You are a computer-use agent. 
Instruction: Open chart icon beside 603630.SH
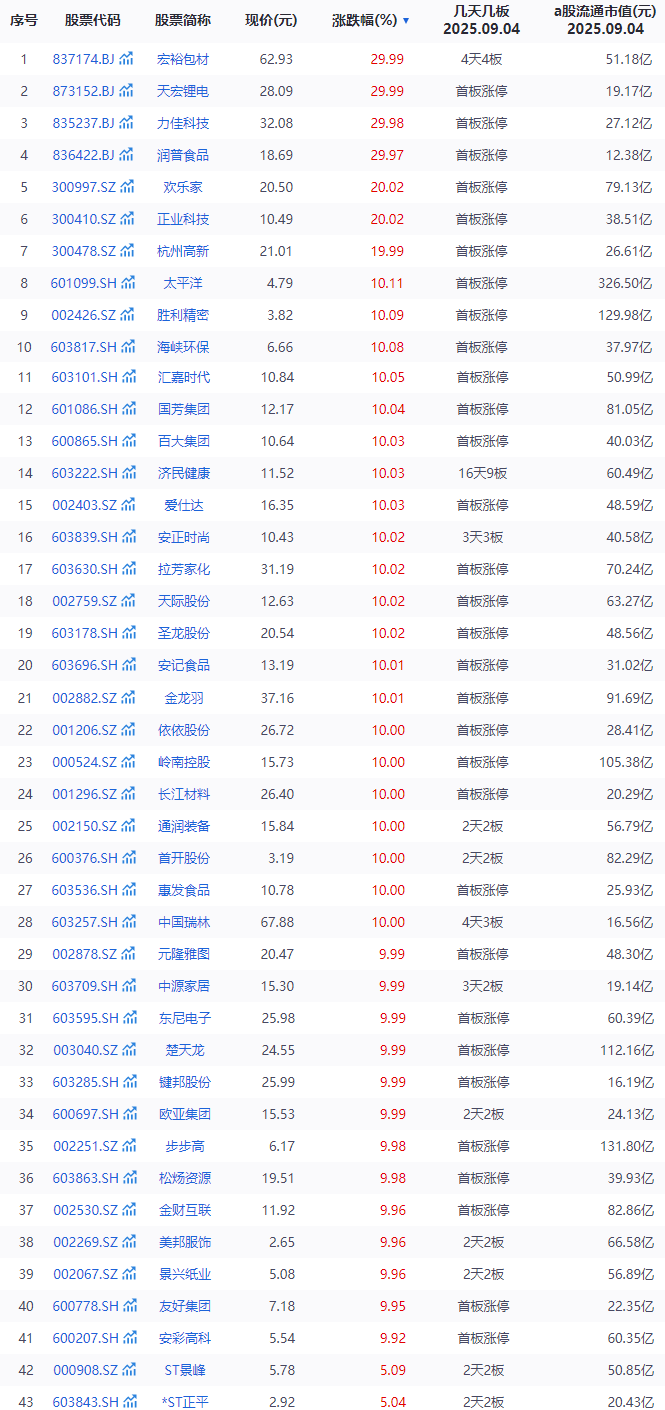tap(127, 569)
